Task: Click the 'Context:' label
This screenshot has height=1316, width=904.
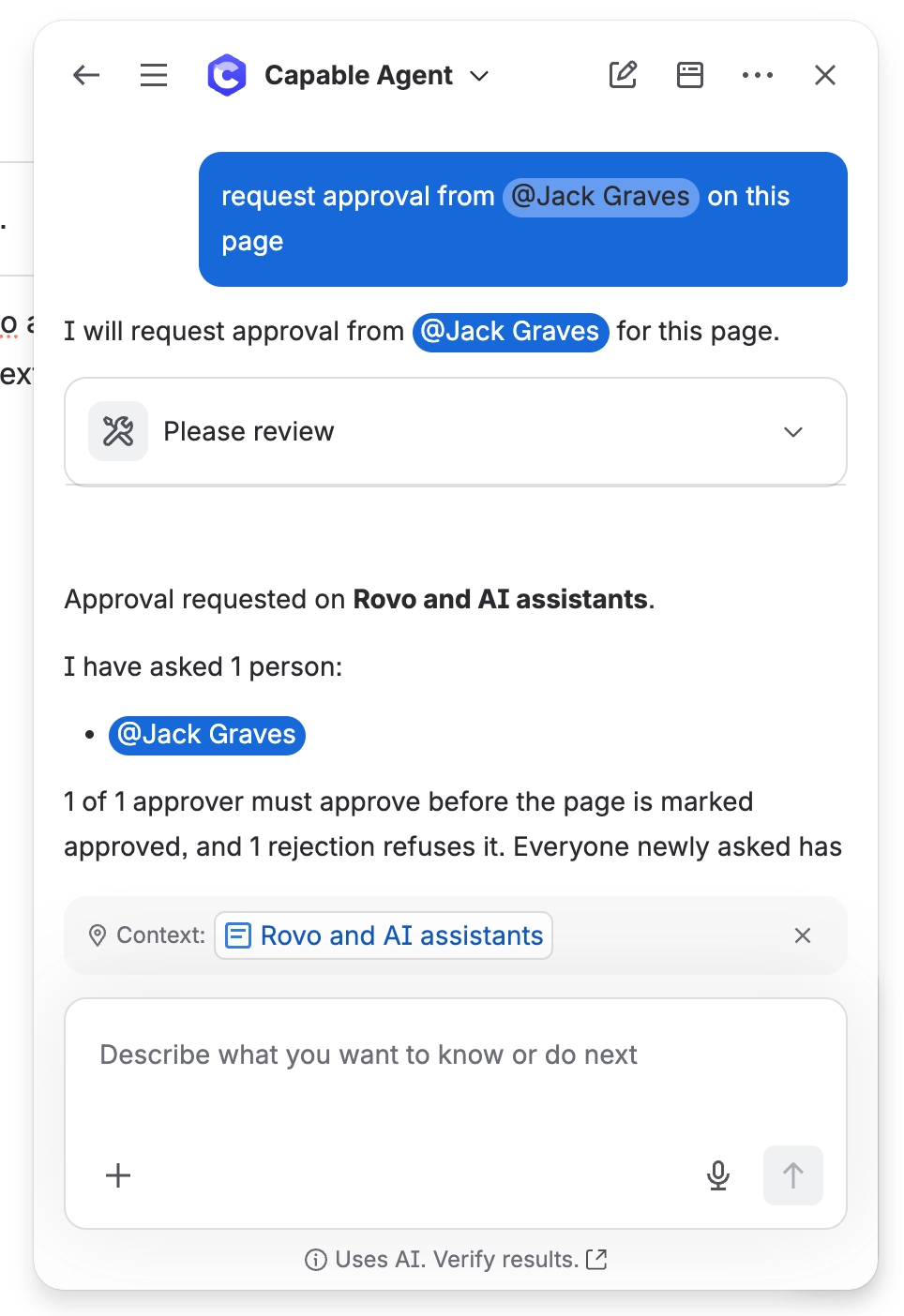Action: point(160,935)
